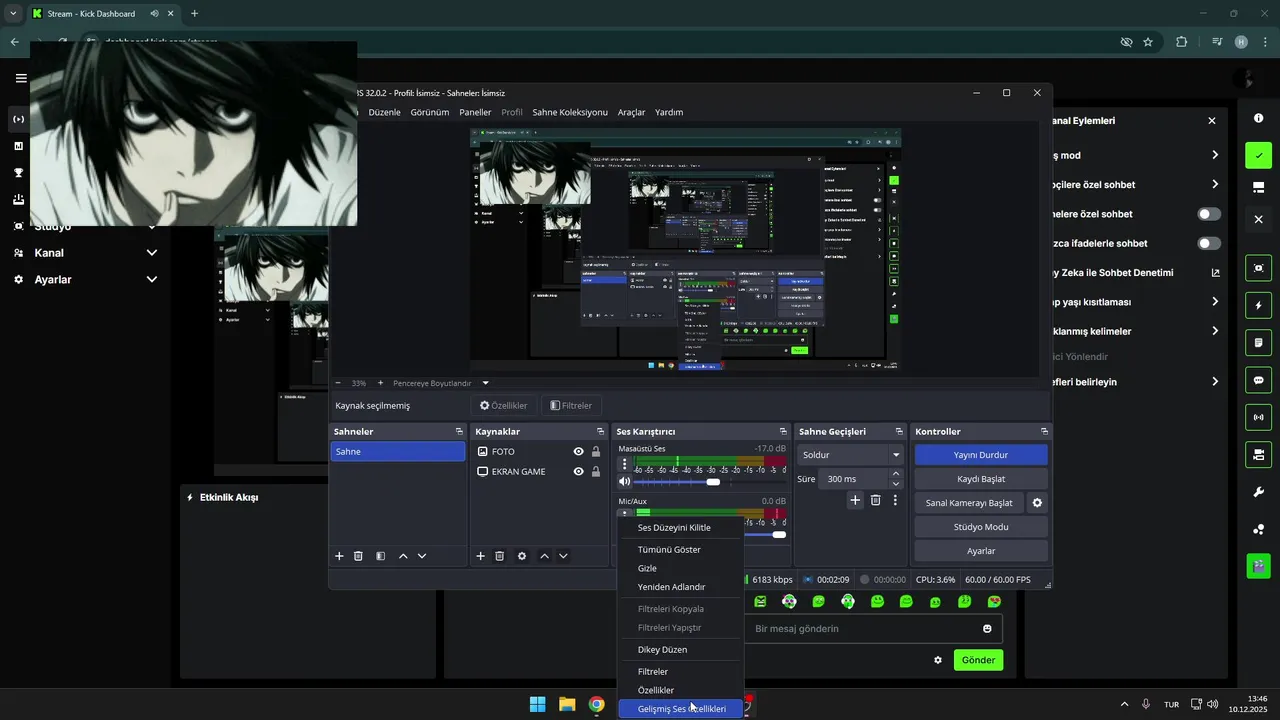This screenshot has width=1280, height=720.
Task: Select Sahne in scenes list
Action: (398, 452)
